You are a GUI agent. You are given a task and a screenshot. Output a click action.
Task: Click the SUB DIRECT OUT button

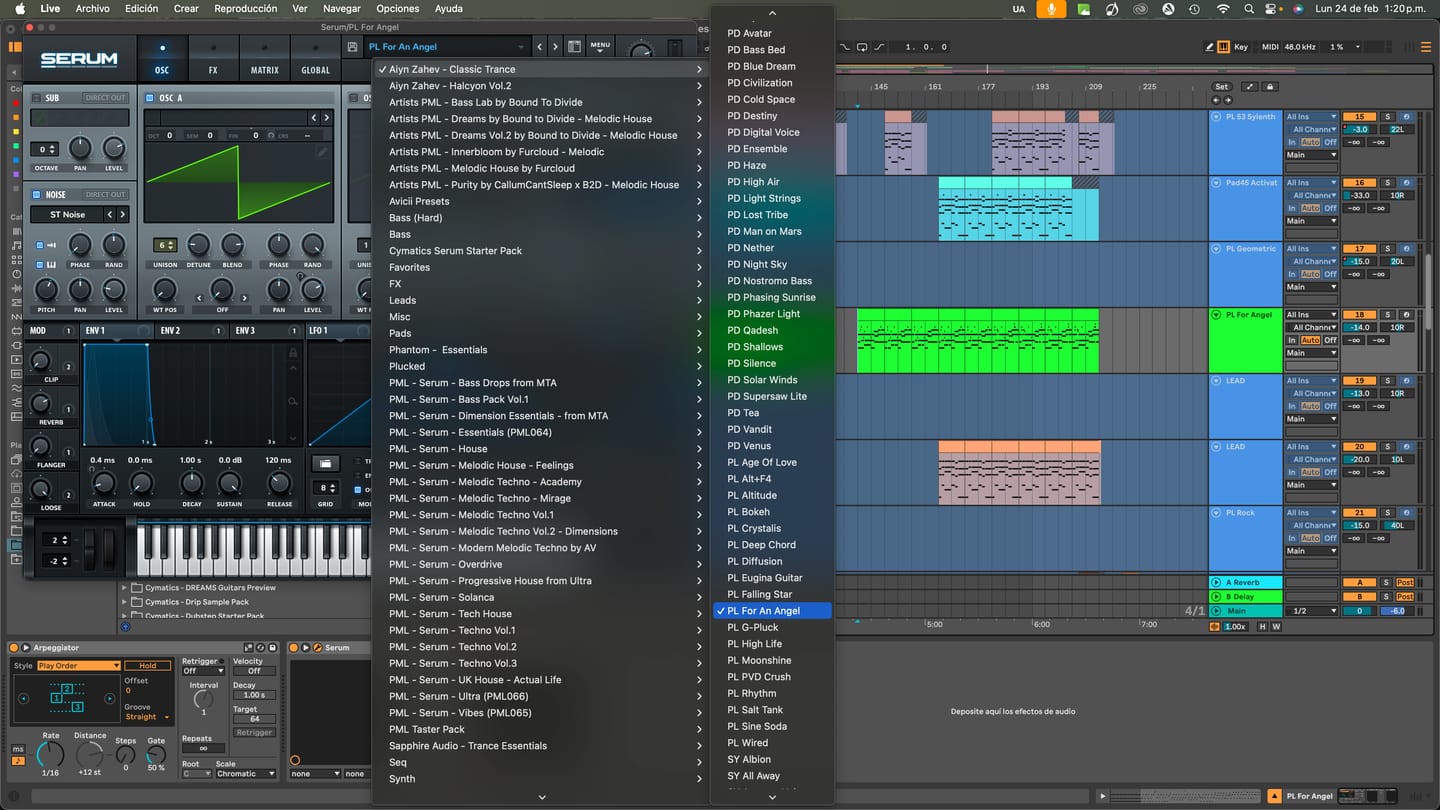(x=105, y=98)
